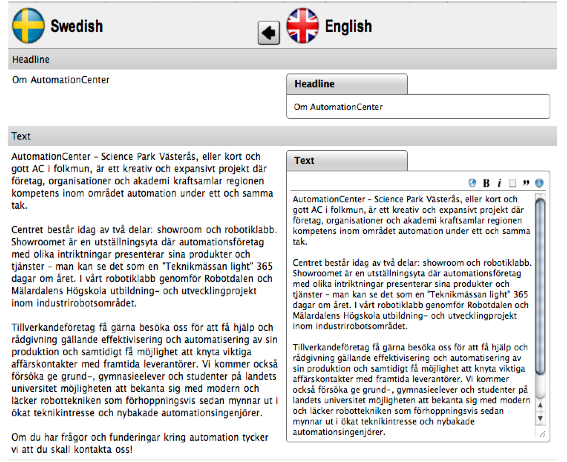
Task: Click the Text section header bar
Action: point(282,136)
